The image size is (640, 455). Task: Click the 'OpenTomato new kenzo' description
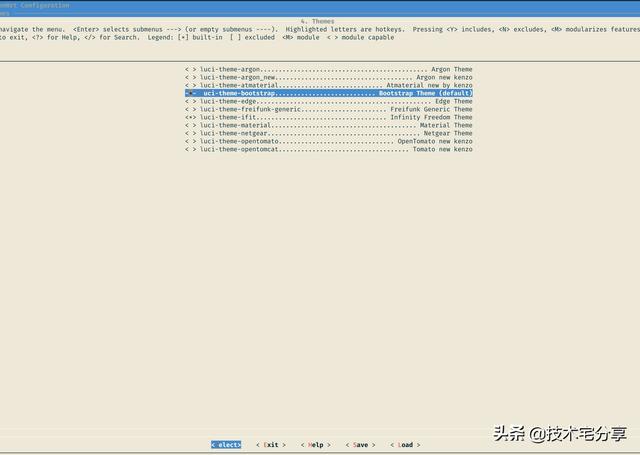[435, 141]
